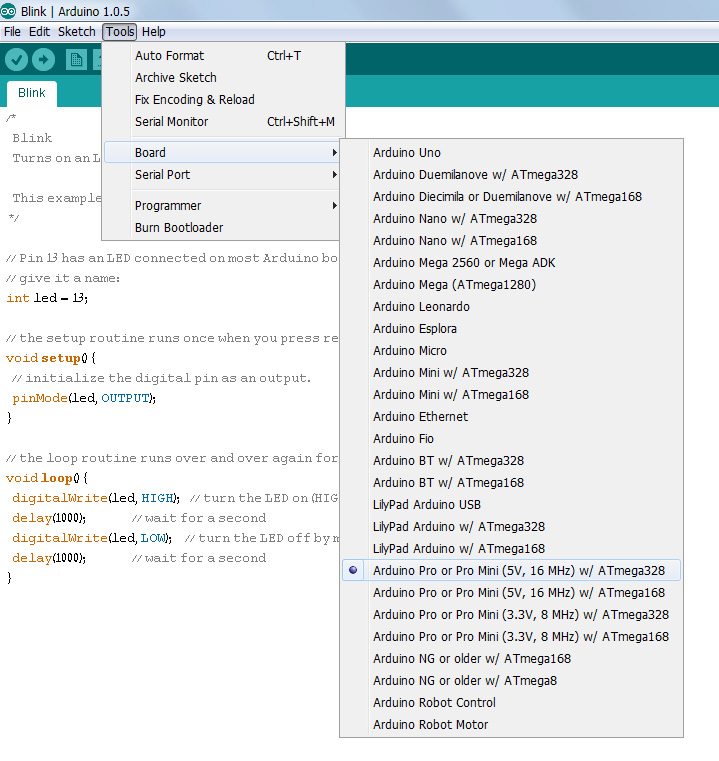Select Arduino NG or older w/ ATmega8
The image size is (719, 761).
pyautogui.click(x=511, y=680)
